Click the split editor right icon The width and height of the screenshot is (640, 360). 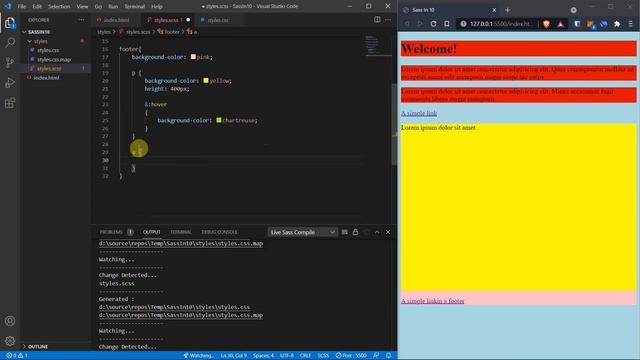click(377, 20)
